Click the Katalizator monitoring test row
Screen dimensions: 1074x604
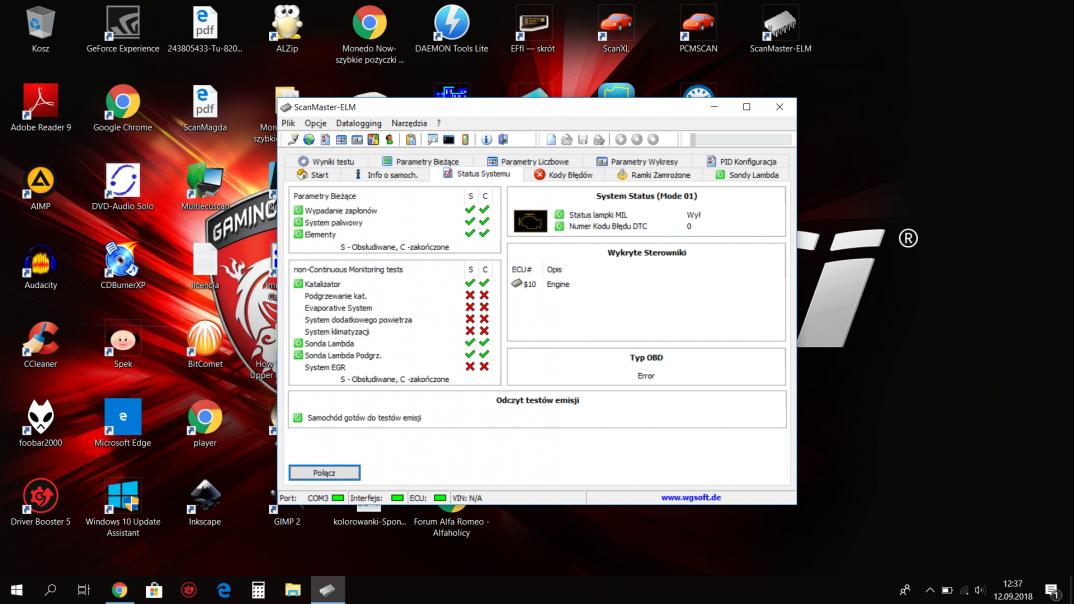point(390,284)
